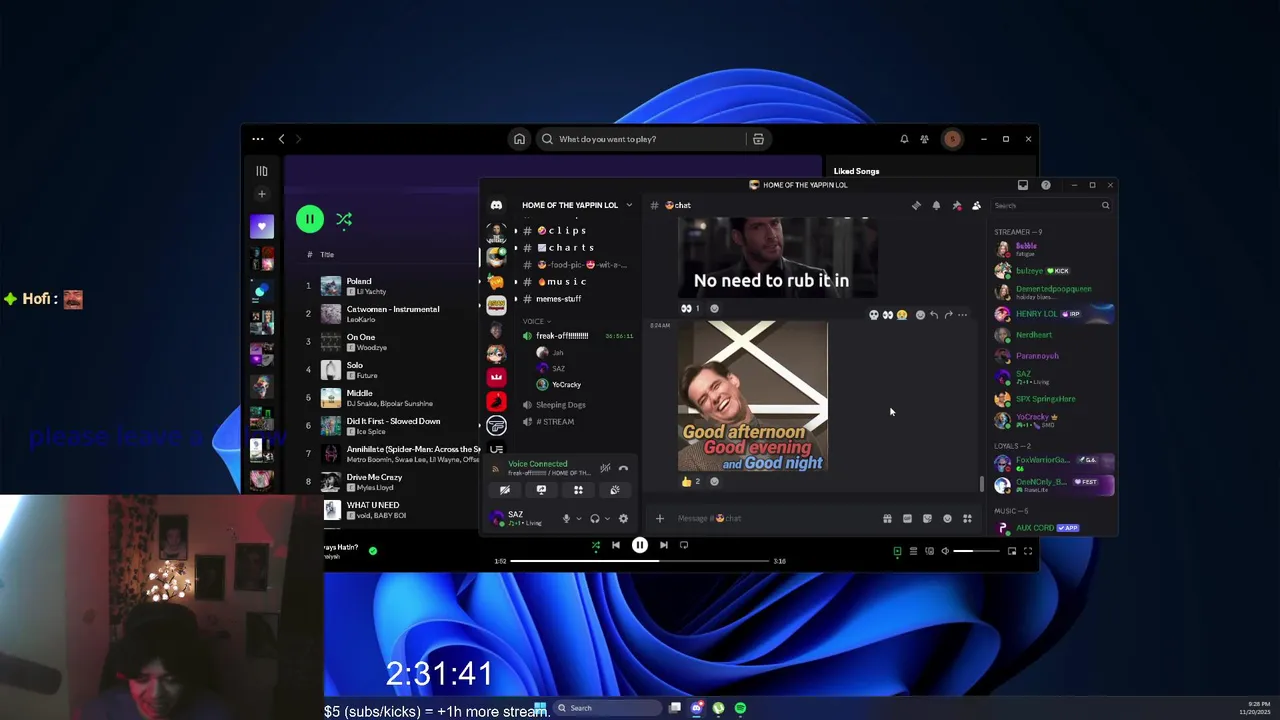Click Discord chat scrollbar
Screen dimensions: 1280x720
coord(981,485)
